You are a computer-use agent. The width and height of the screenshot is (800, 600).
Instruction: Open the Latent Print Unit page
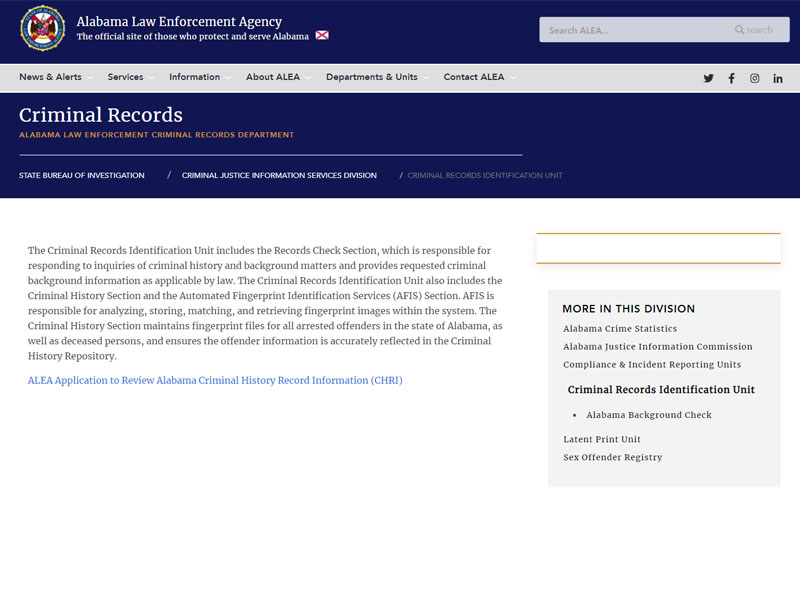[x=601, y=438]
